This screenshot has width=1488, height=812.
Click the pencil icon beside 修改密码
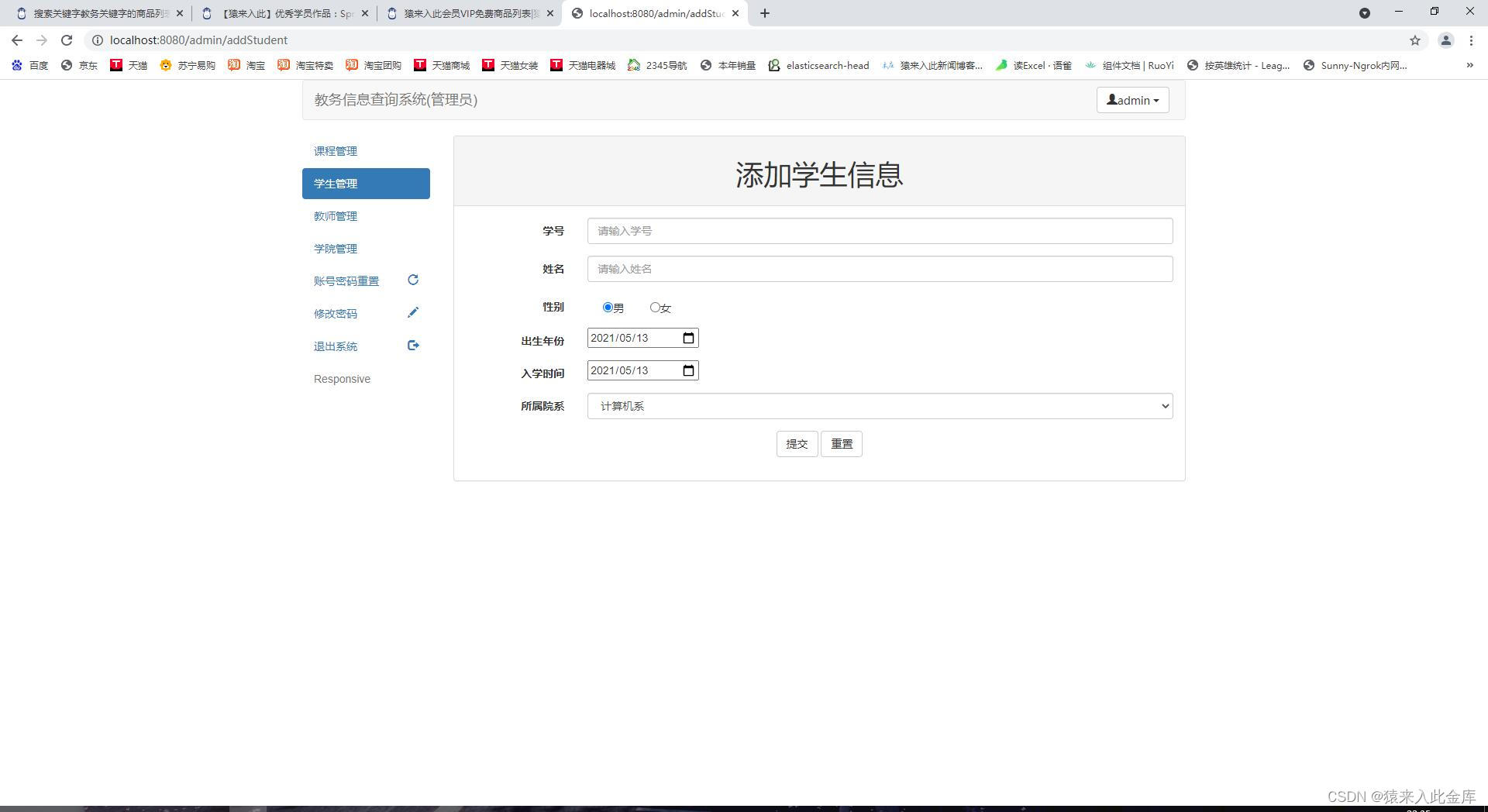[x=413, y=312]
